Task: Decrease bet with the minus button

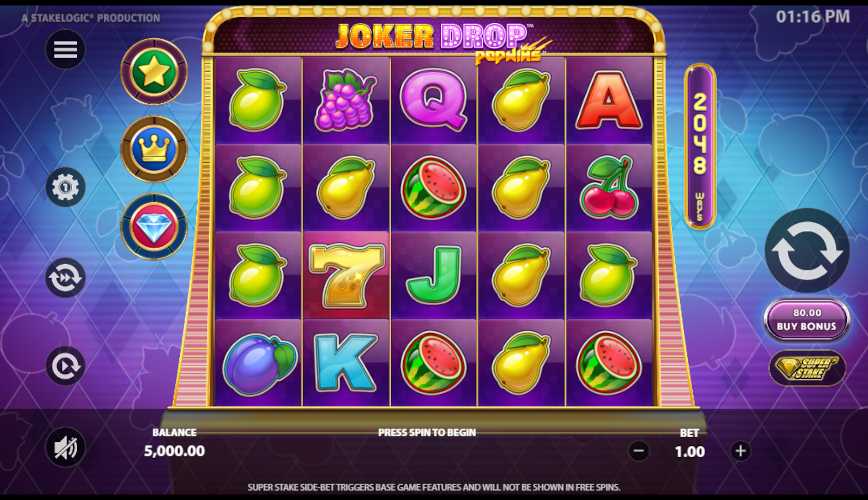Action: pyautogui.click(x=638, y=451)
